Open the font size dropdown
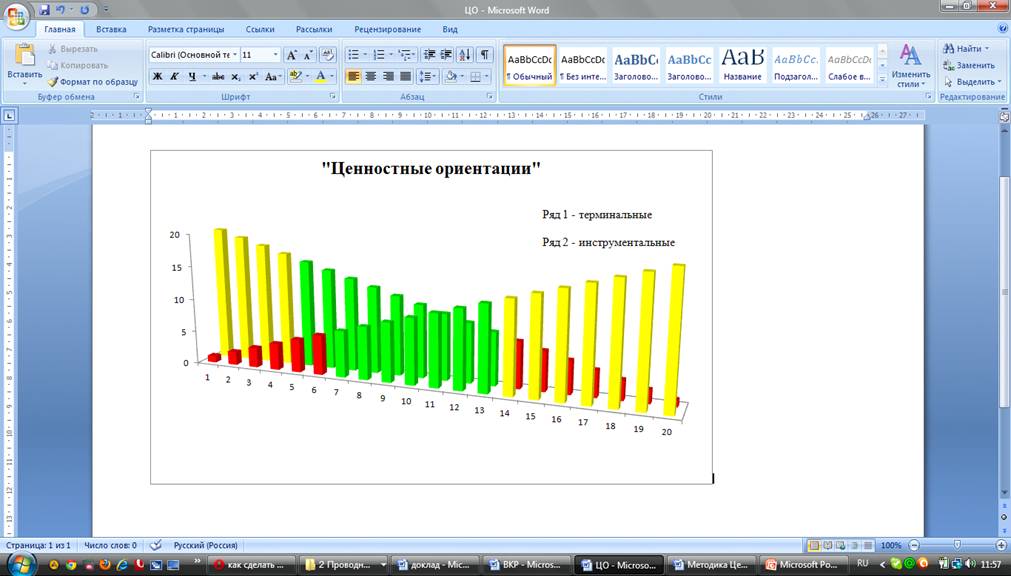The image size is (1011, 576). point(277,55)
